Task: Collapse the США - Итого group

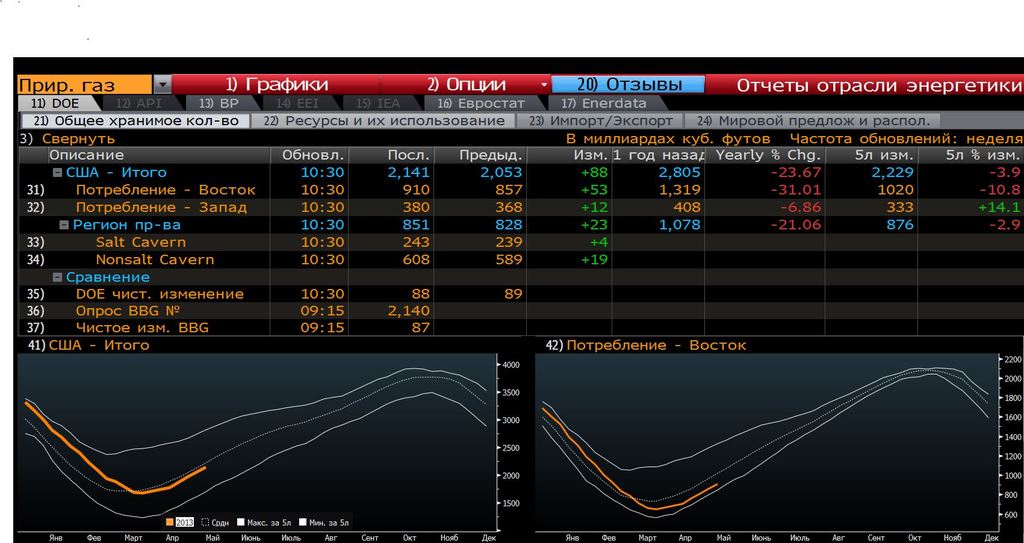Action: click(x=57, y=173)
